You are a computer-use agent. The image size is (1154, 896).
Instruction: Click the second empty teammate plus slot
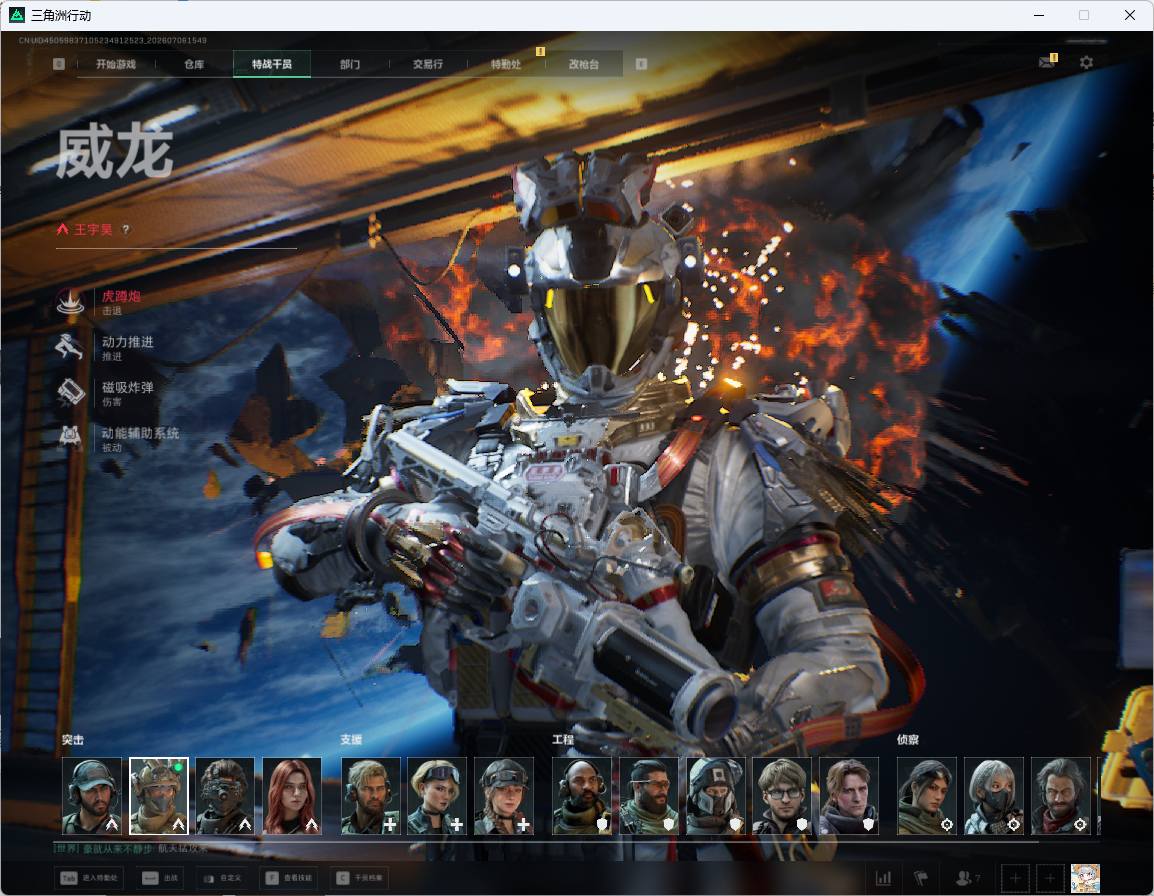pos(1050,878)
